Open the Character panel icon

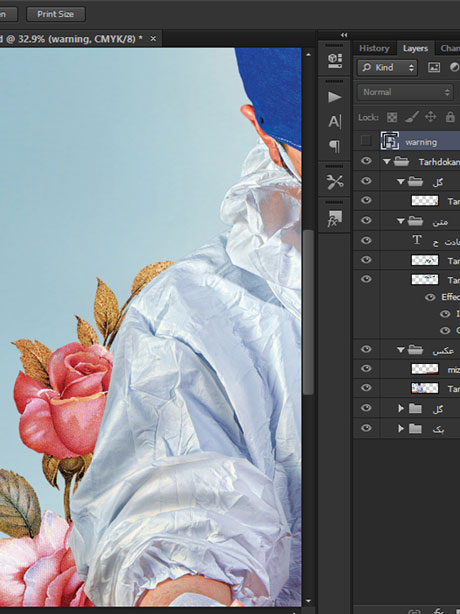(334, 121)
